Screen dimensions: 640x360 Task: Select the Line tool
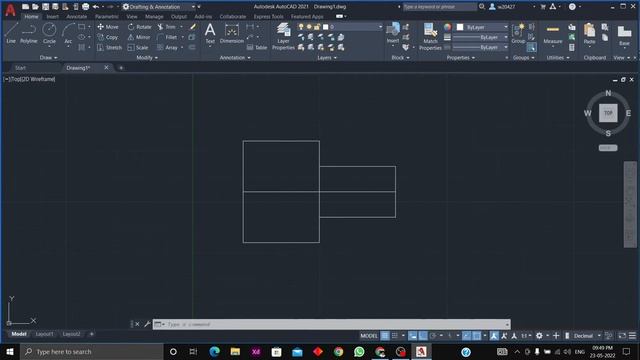[x=11, y=33]
